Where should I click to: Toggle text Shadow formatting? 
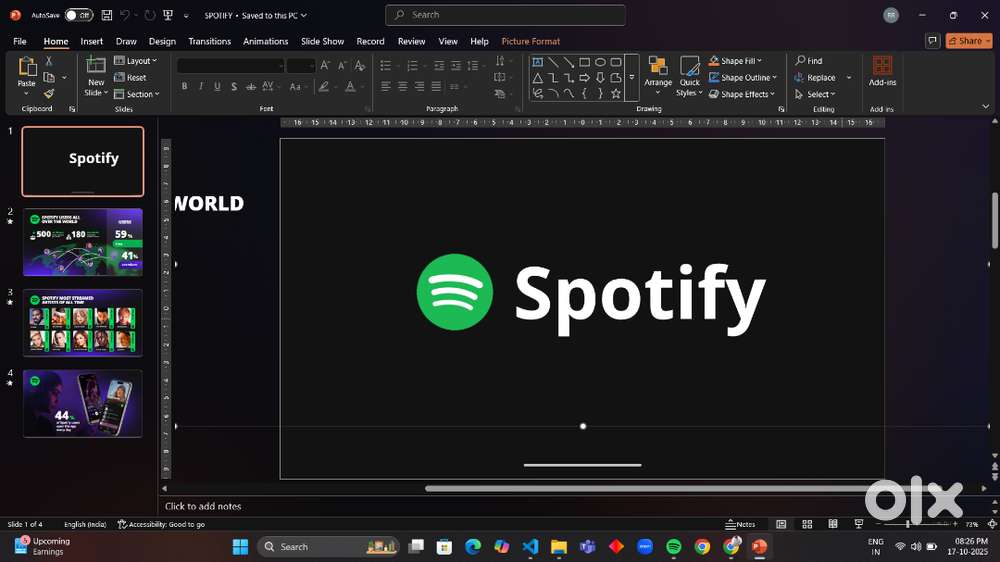[x=234, y=86]
